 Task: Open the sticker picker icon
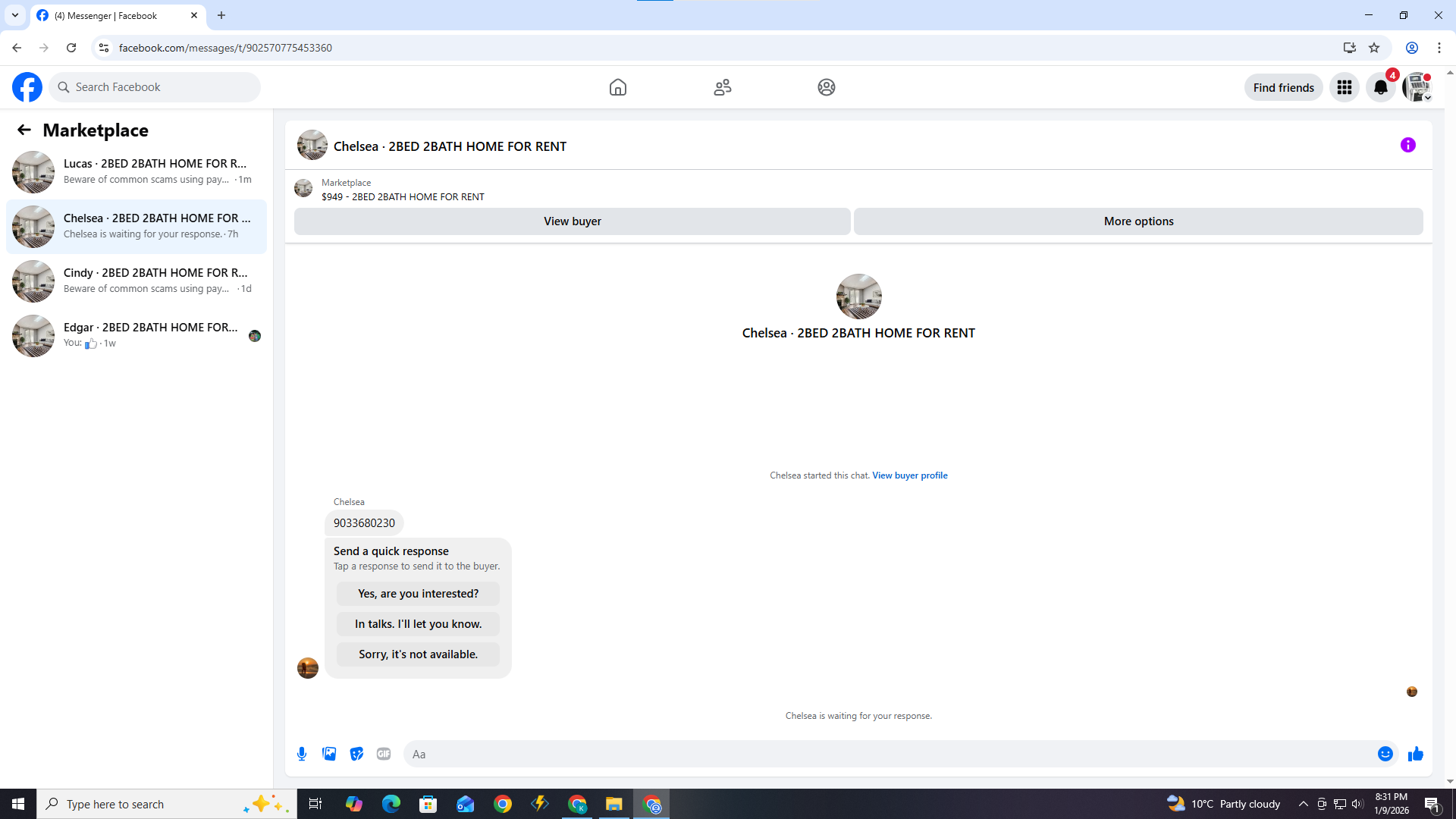tap(356, 754)
